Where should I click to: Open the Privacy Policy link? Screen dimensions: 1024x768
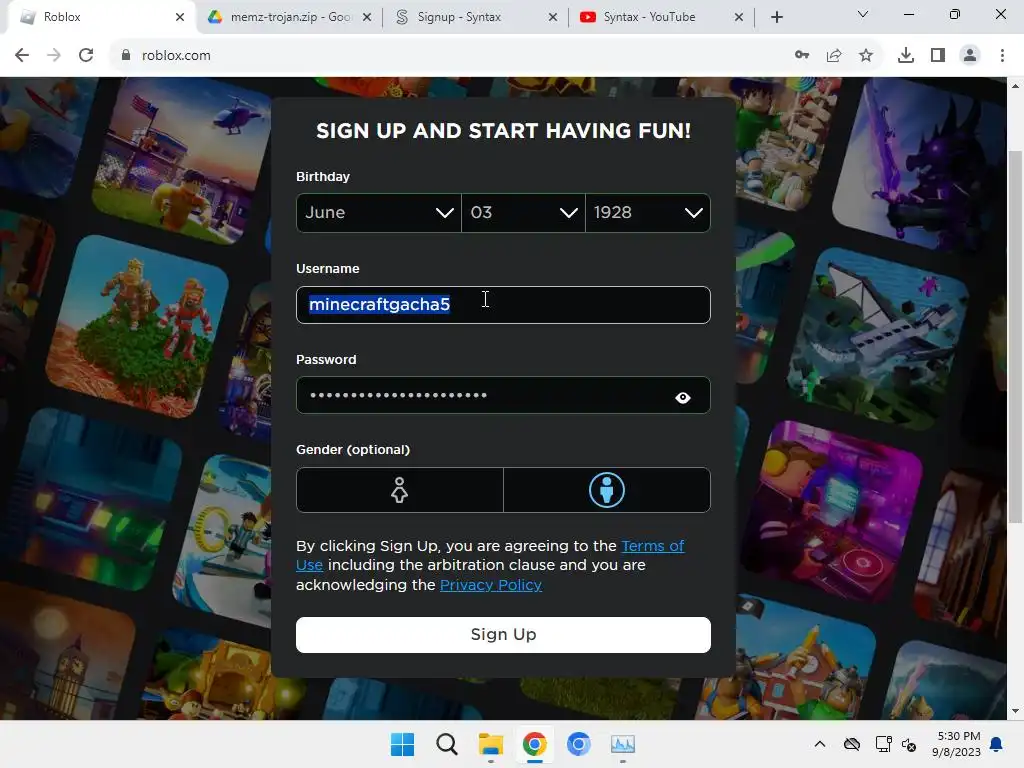(x=490, y=585)
